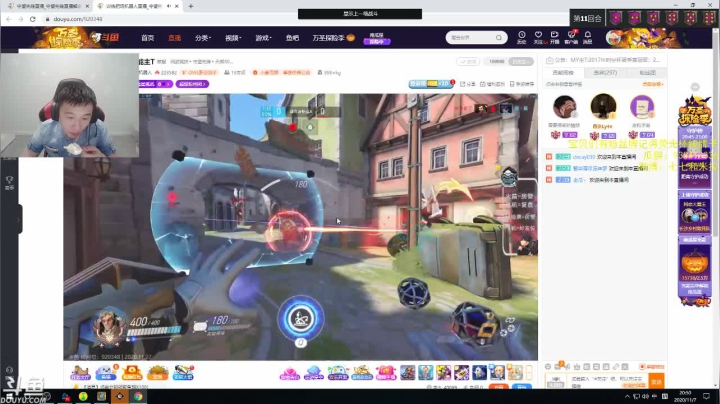This screenshot has width=720, height=404.
Task: Switch to the 粉丝团 tab
Action: pos(647,73)
